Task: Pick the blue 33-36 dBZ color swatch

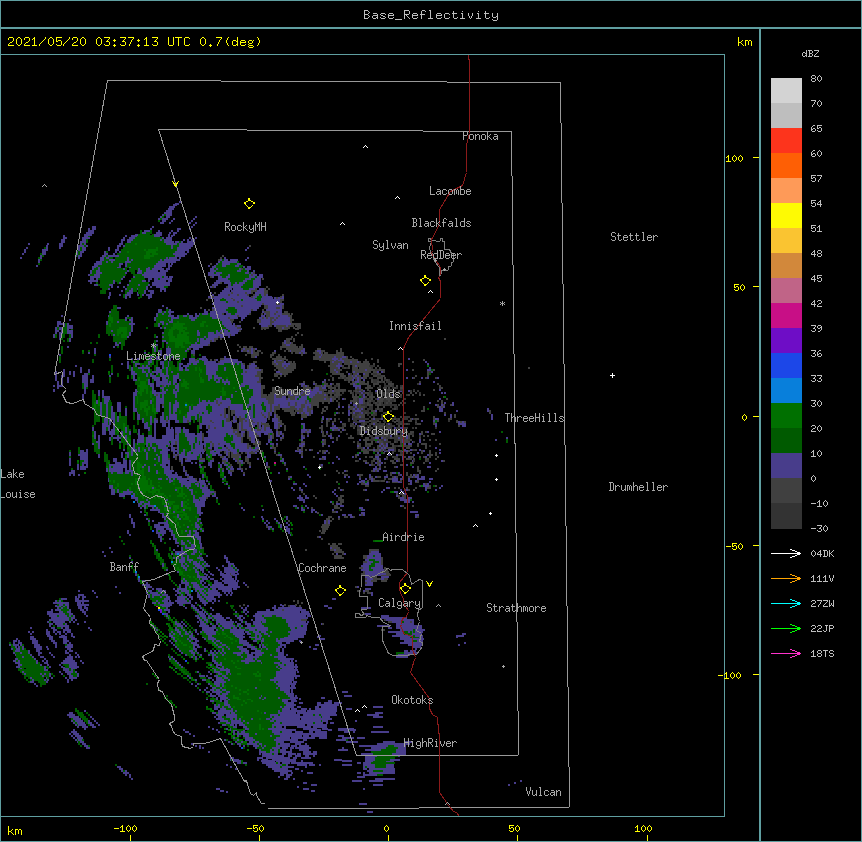Action: (786, 365)
